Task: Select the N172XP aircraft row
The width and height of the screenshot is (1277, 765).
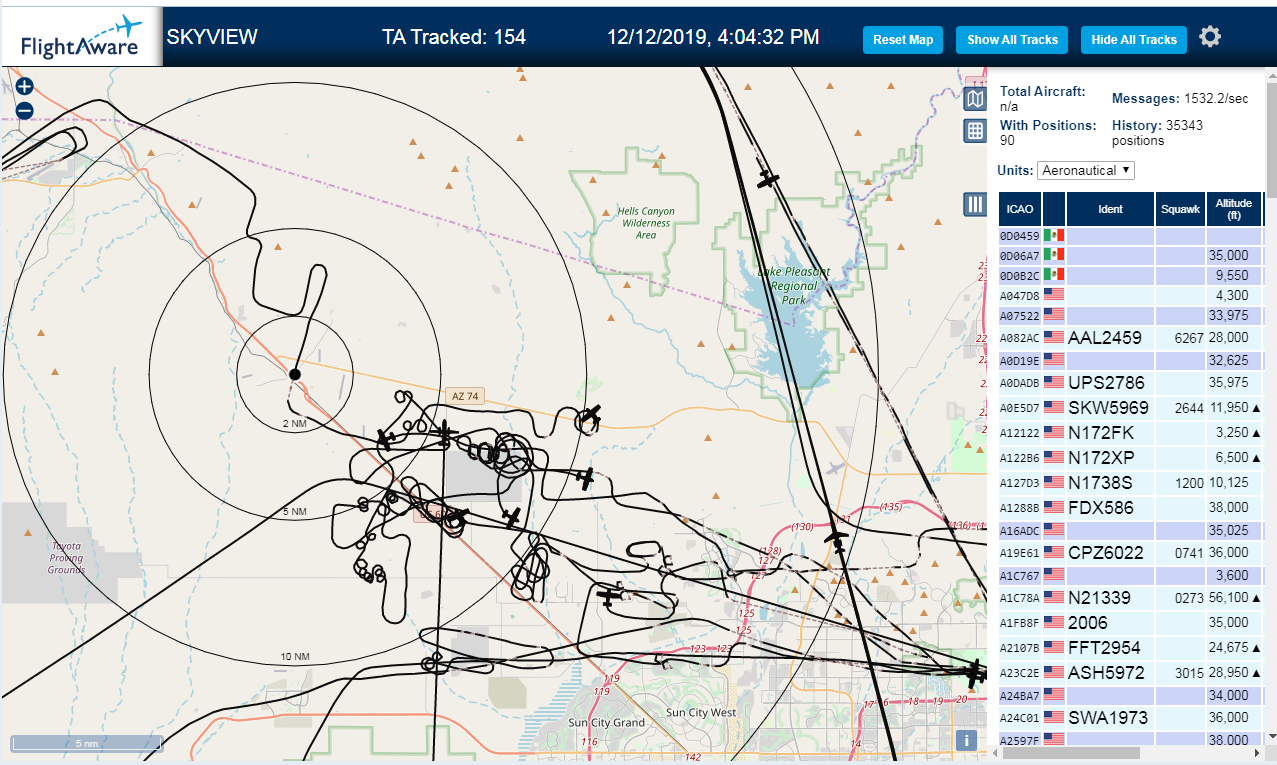Action: coord(1131,458)
